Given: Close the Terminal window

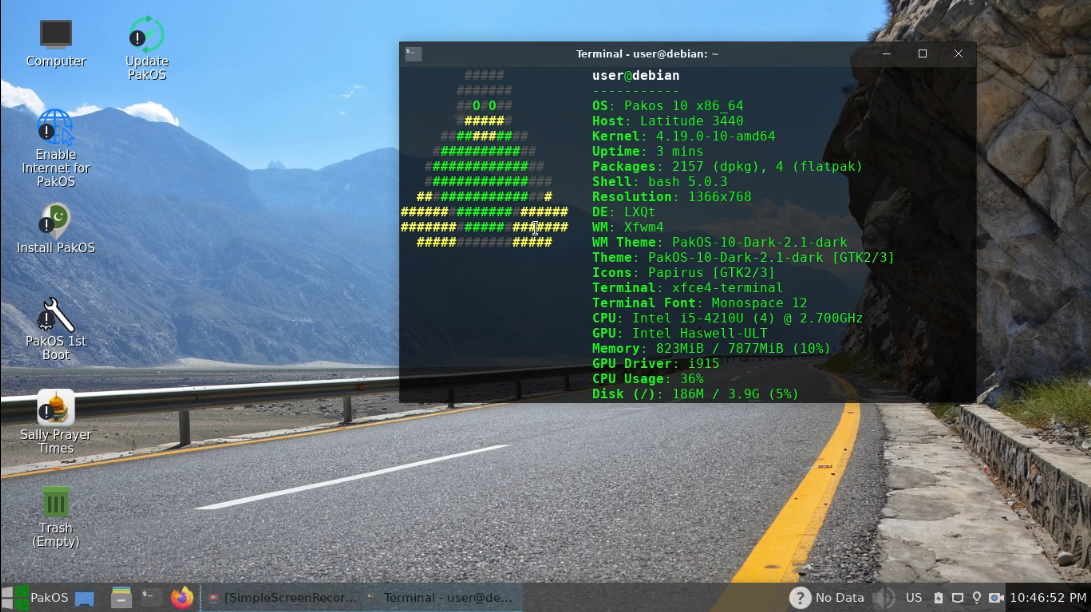Looking at the screenshot, I should [958, 54].
